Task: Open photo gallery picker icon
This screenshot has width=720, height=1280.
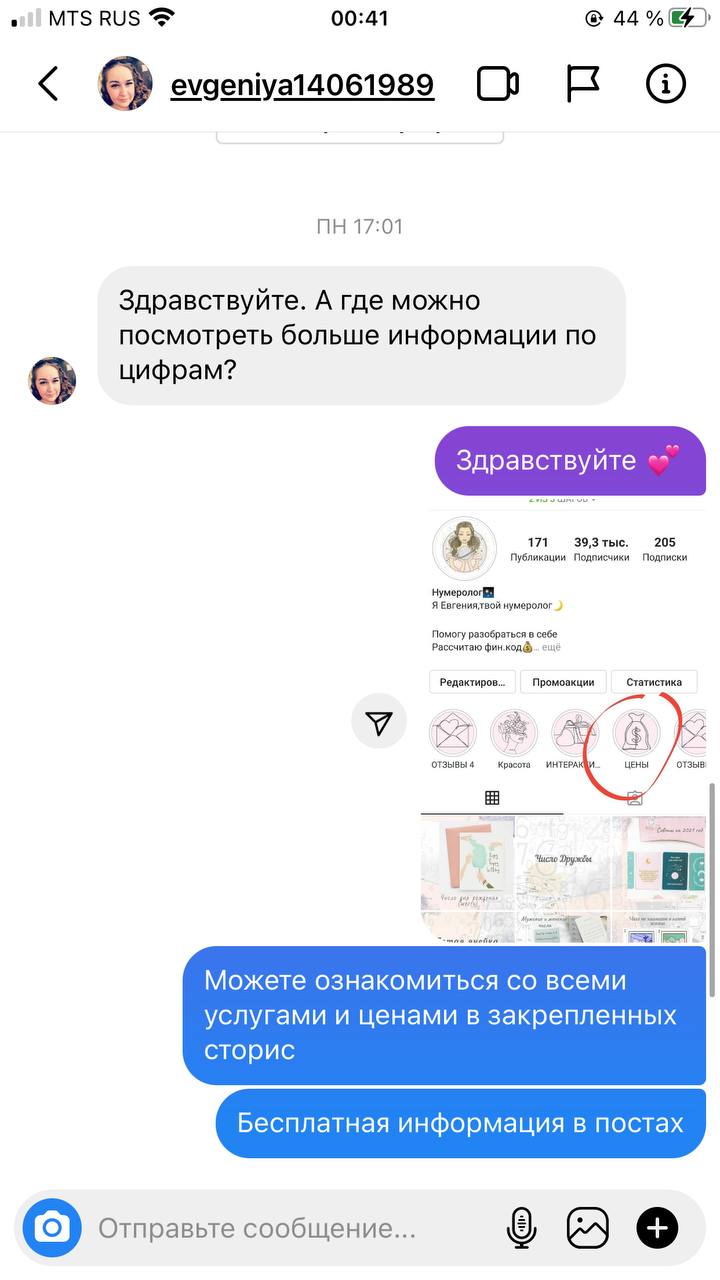Action: pyautogui.click(x=587, y=1227)
